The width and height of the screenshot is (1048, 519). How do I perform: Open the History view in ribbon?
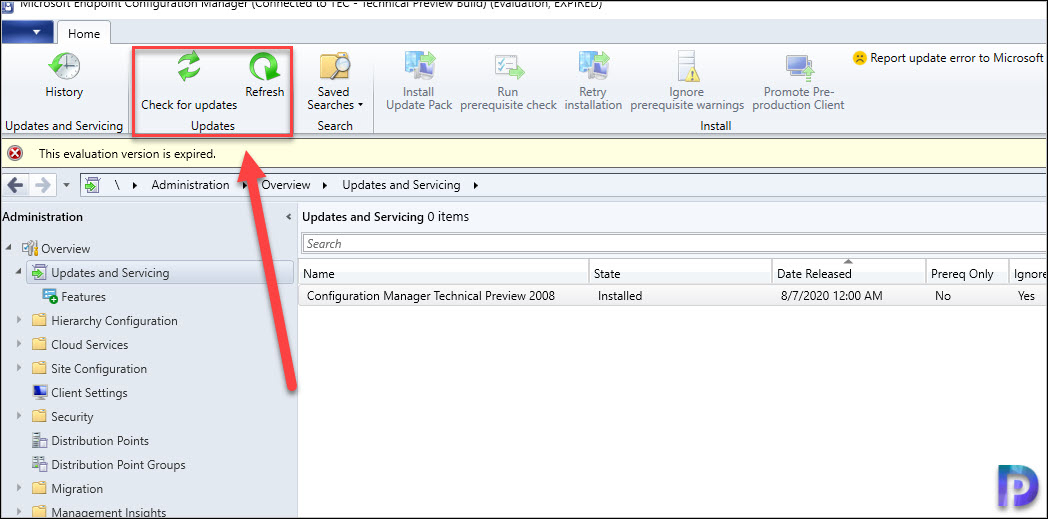[63, 75]
